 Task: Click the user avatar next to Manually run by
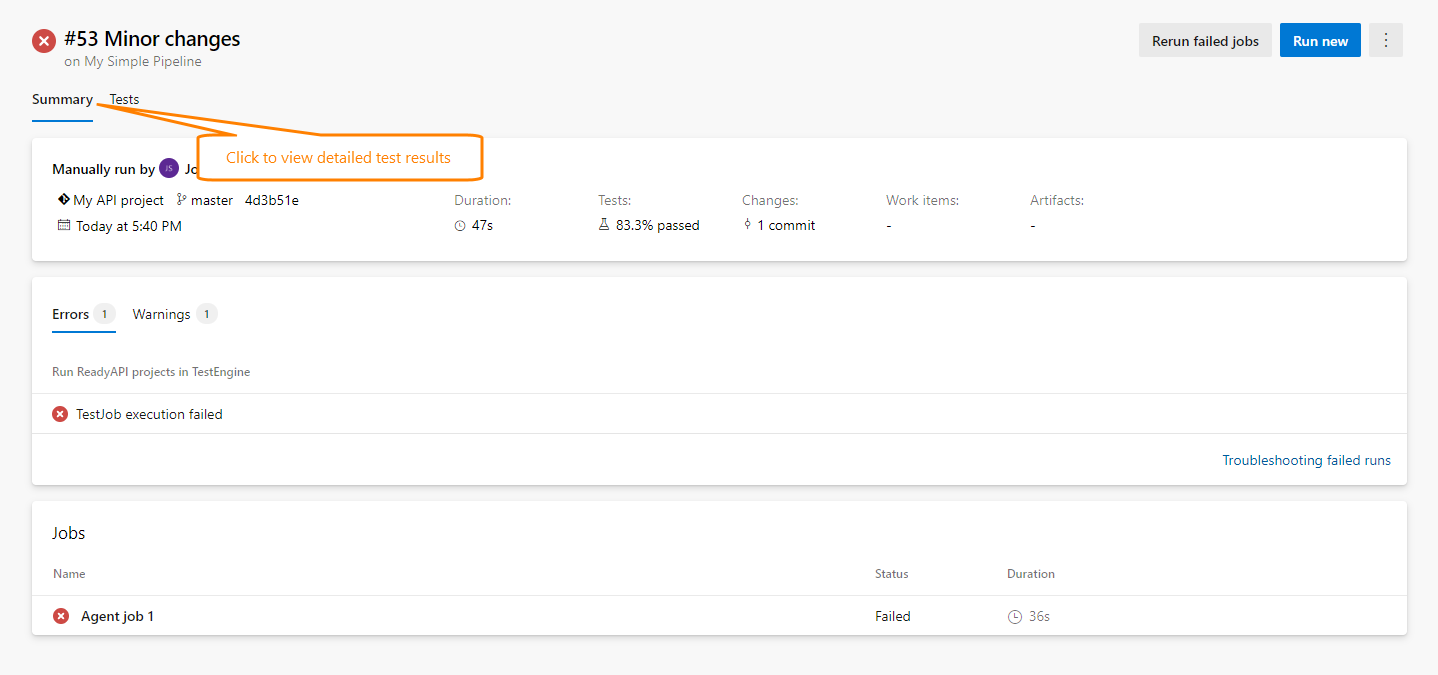coord(168,168)
